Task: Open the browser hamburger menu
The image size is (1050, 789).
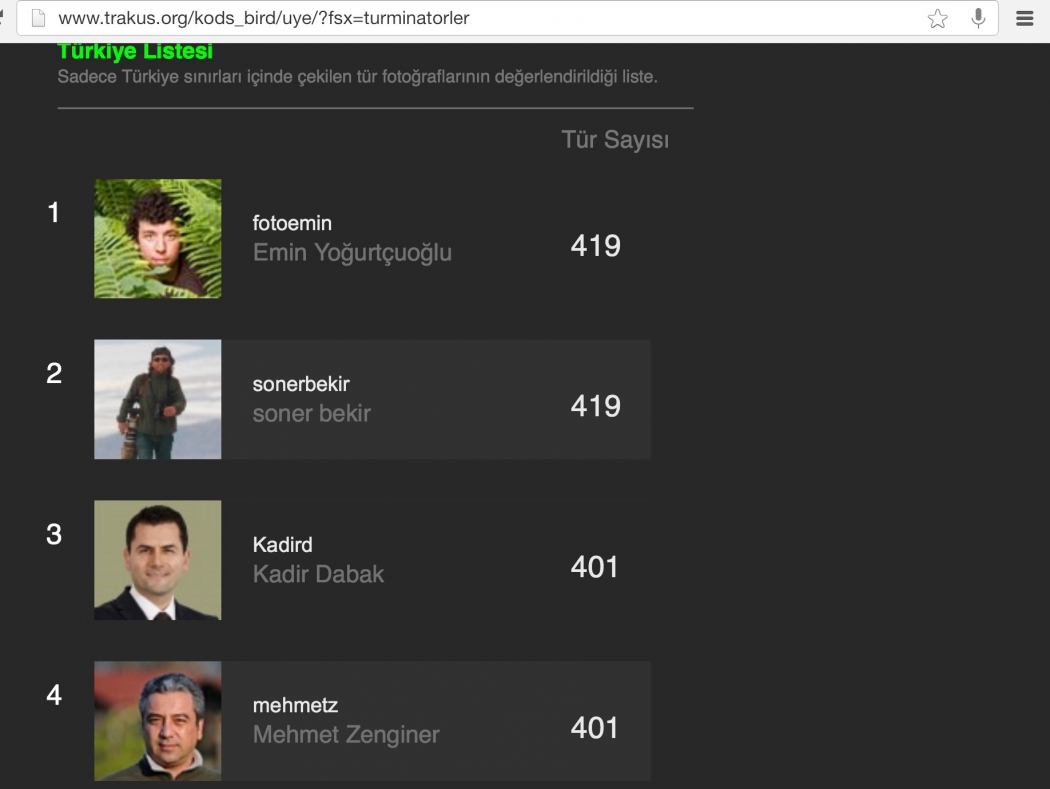Action: coord(1025,18)
